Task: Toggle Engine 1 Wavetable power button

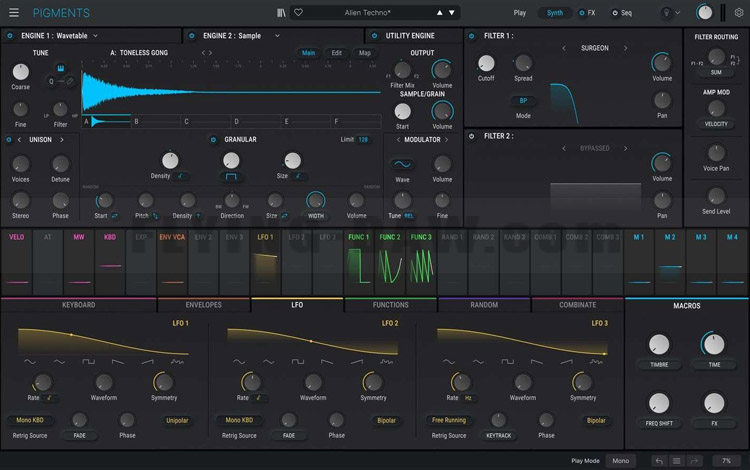Action: tap(10, 35)
